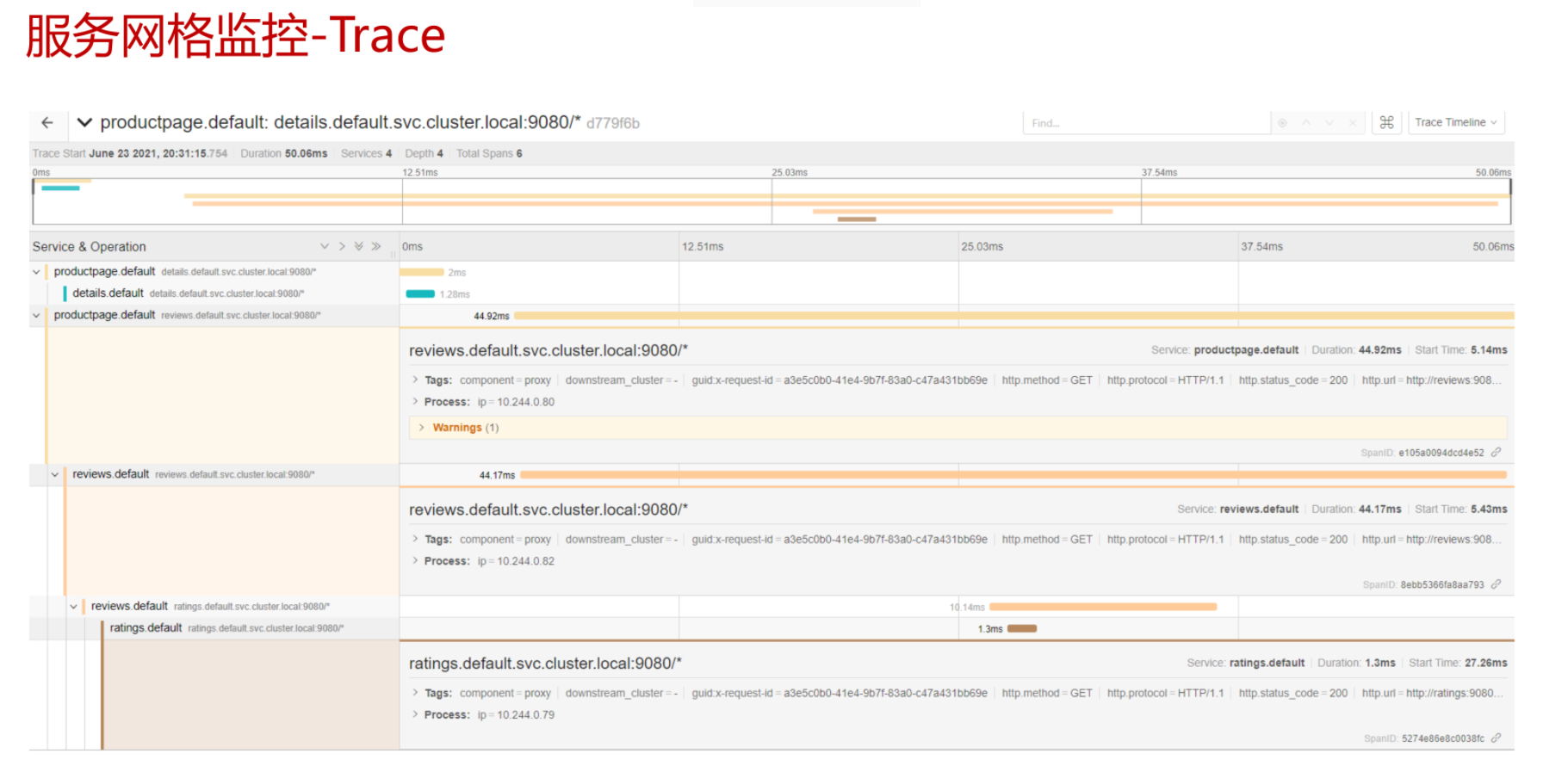This screenshot has height=772, width=1568.
Task: Click the single down-chevron expand-one-level icon
Action: pos(325,246)
